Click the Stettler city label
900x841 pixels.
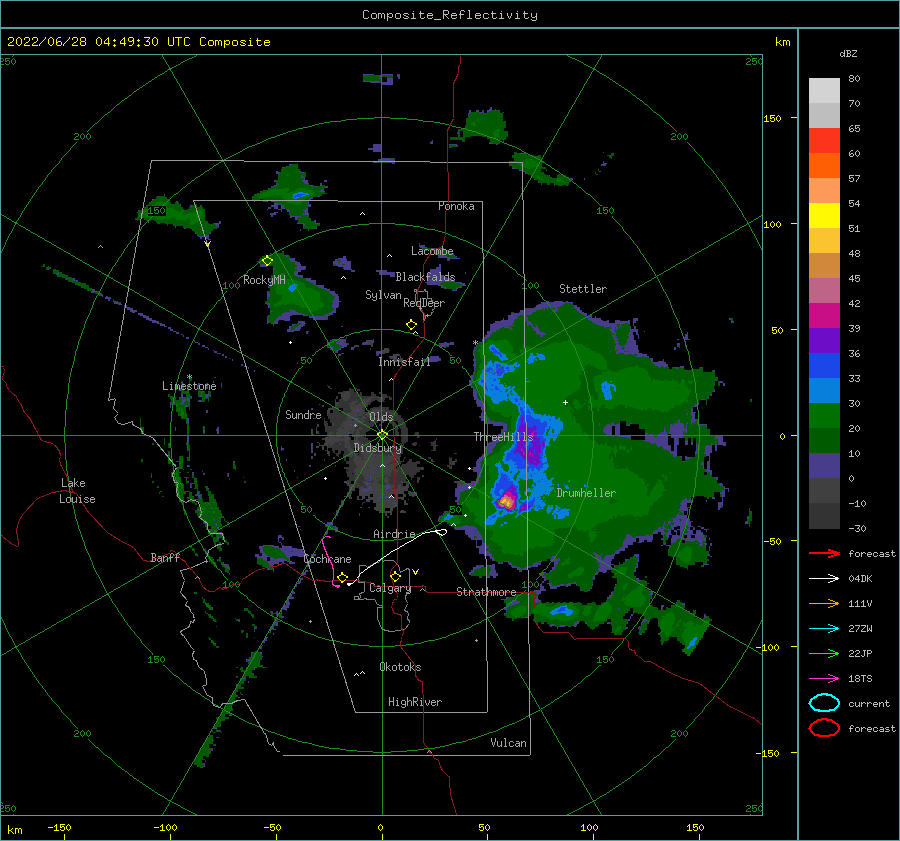point(583,289)
